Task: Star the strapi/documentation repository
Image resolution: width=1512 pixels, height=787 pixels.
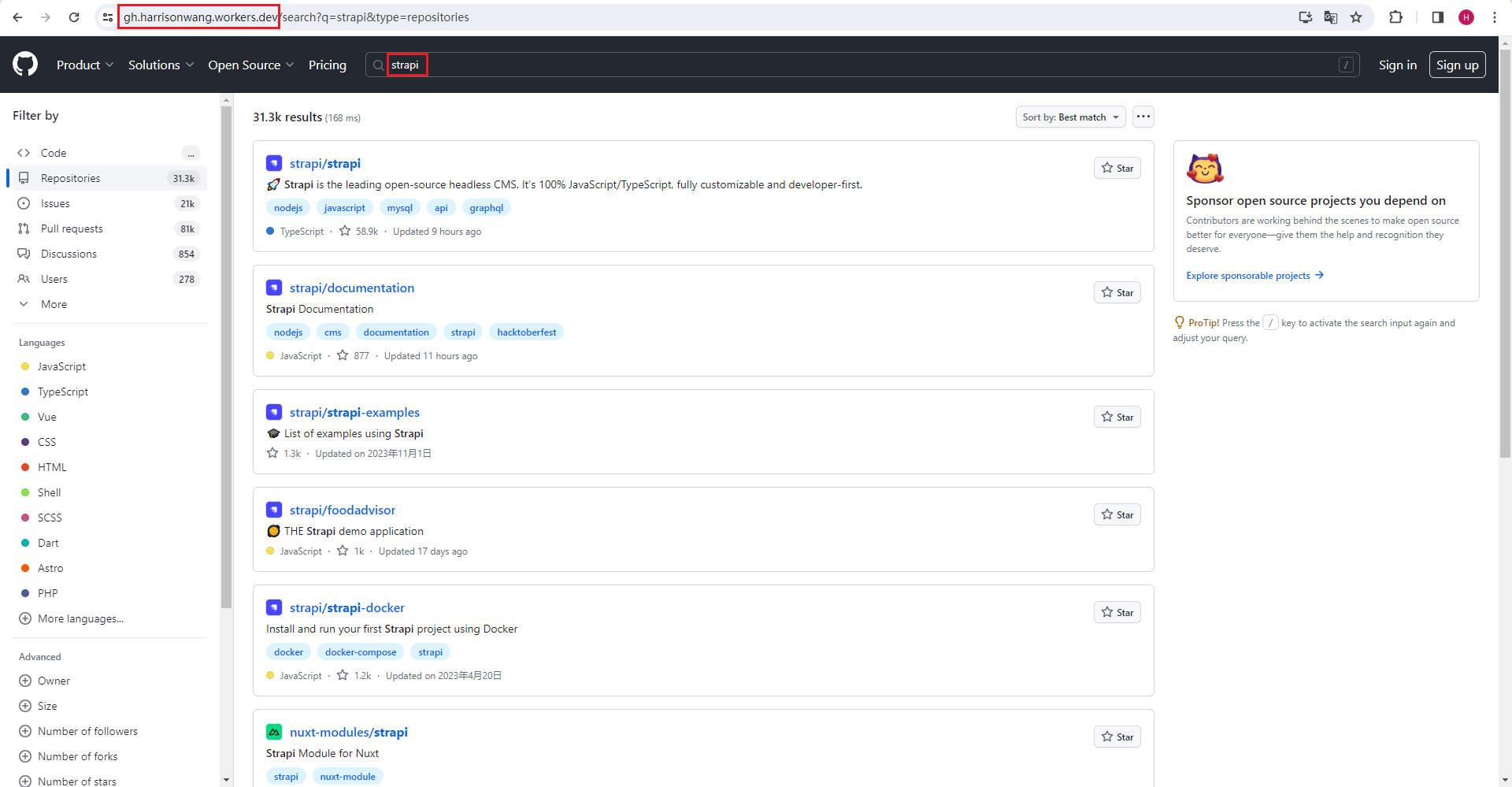Action: click(x=1117, y=292)
